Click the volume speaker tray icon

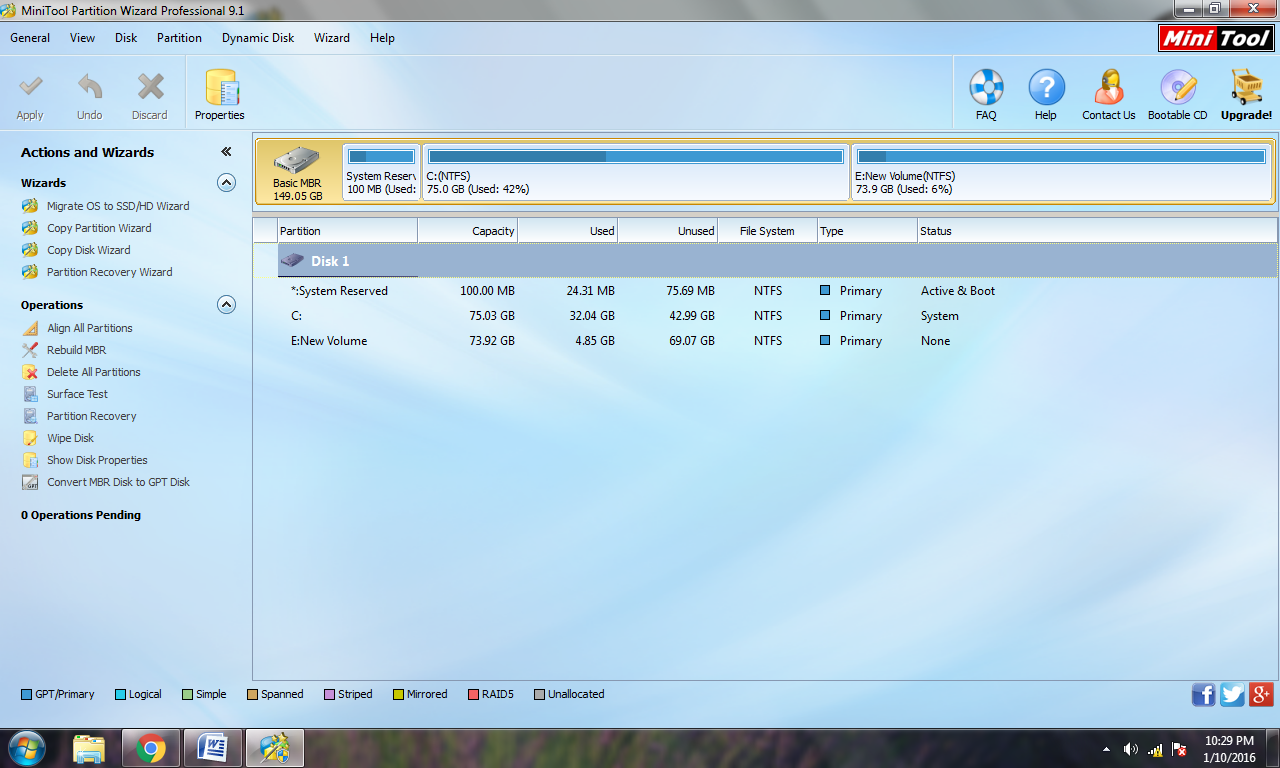coord(1131,749)
